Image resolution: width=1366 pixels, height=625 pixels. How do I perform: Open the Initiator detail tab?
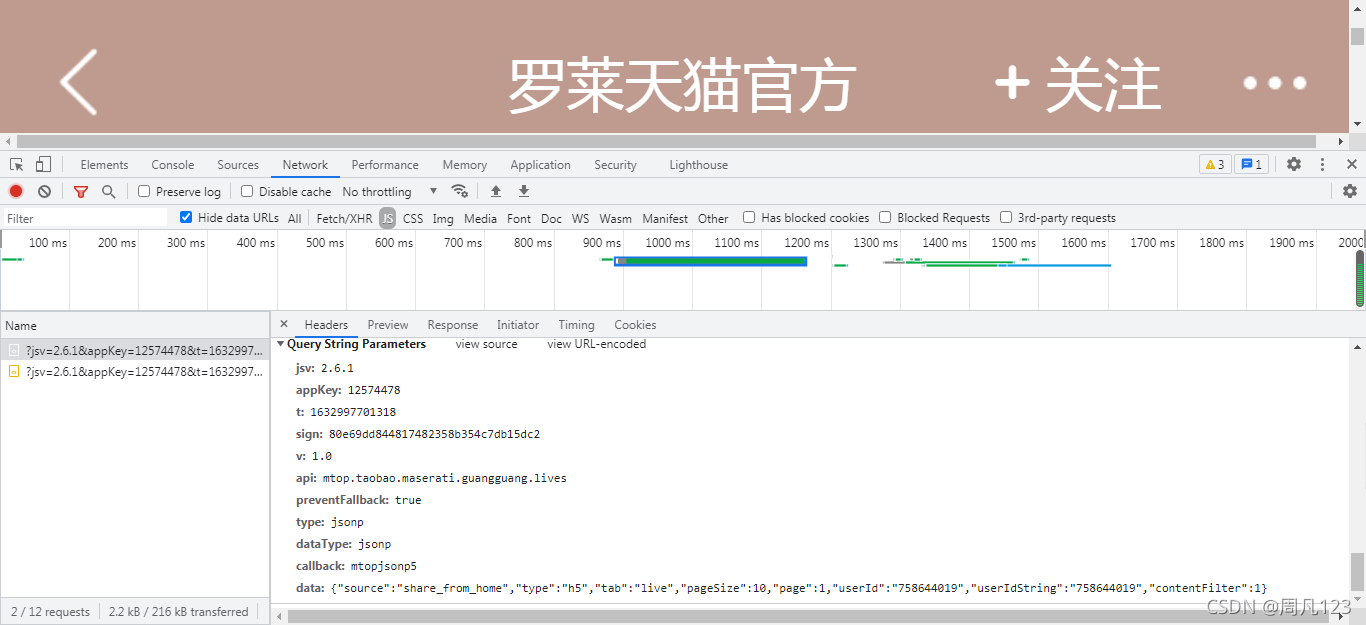tap(518, 325)
